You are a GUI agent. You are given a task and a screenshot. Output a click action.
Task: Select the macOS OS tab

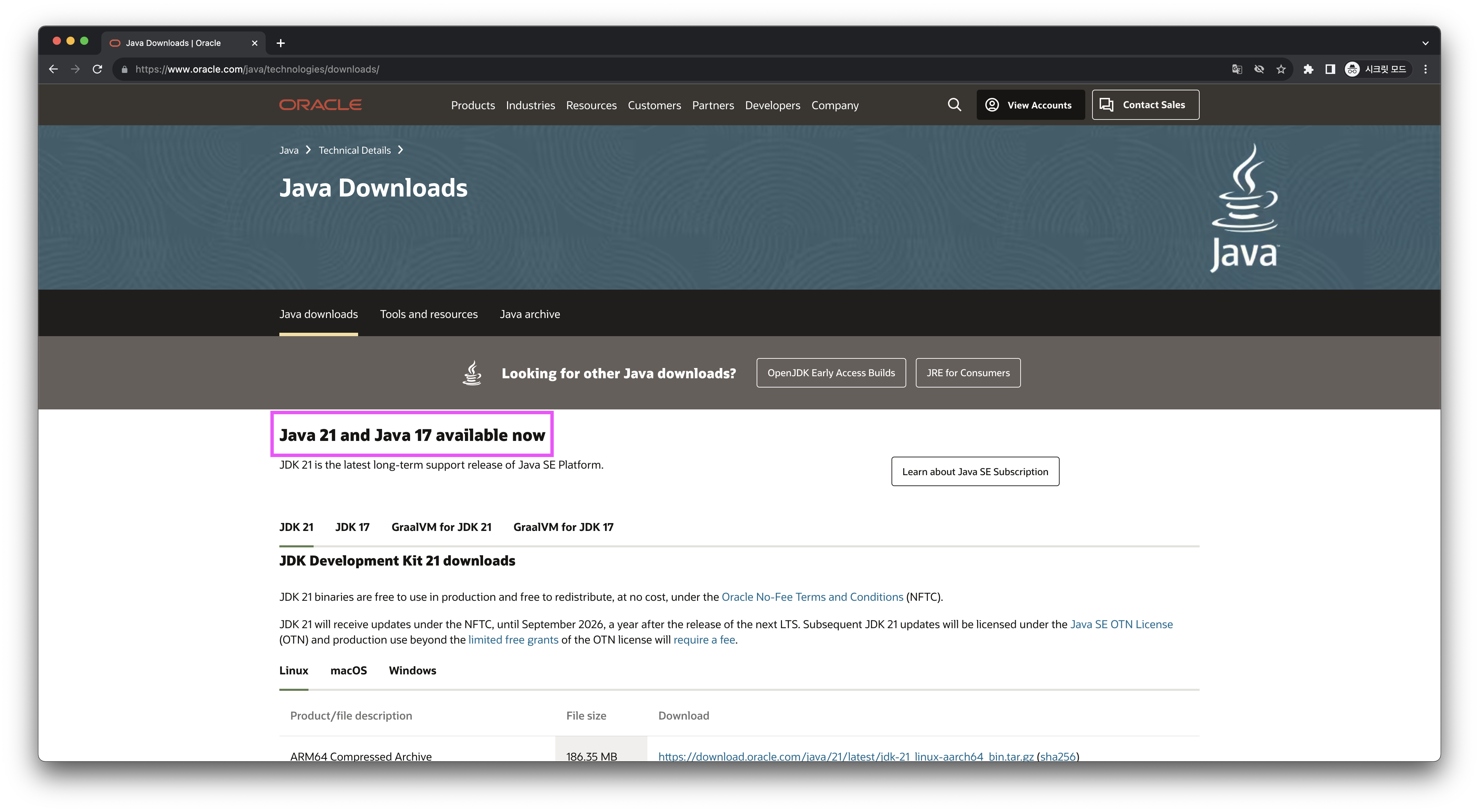click(x=349, y=670)
